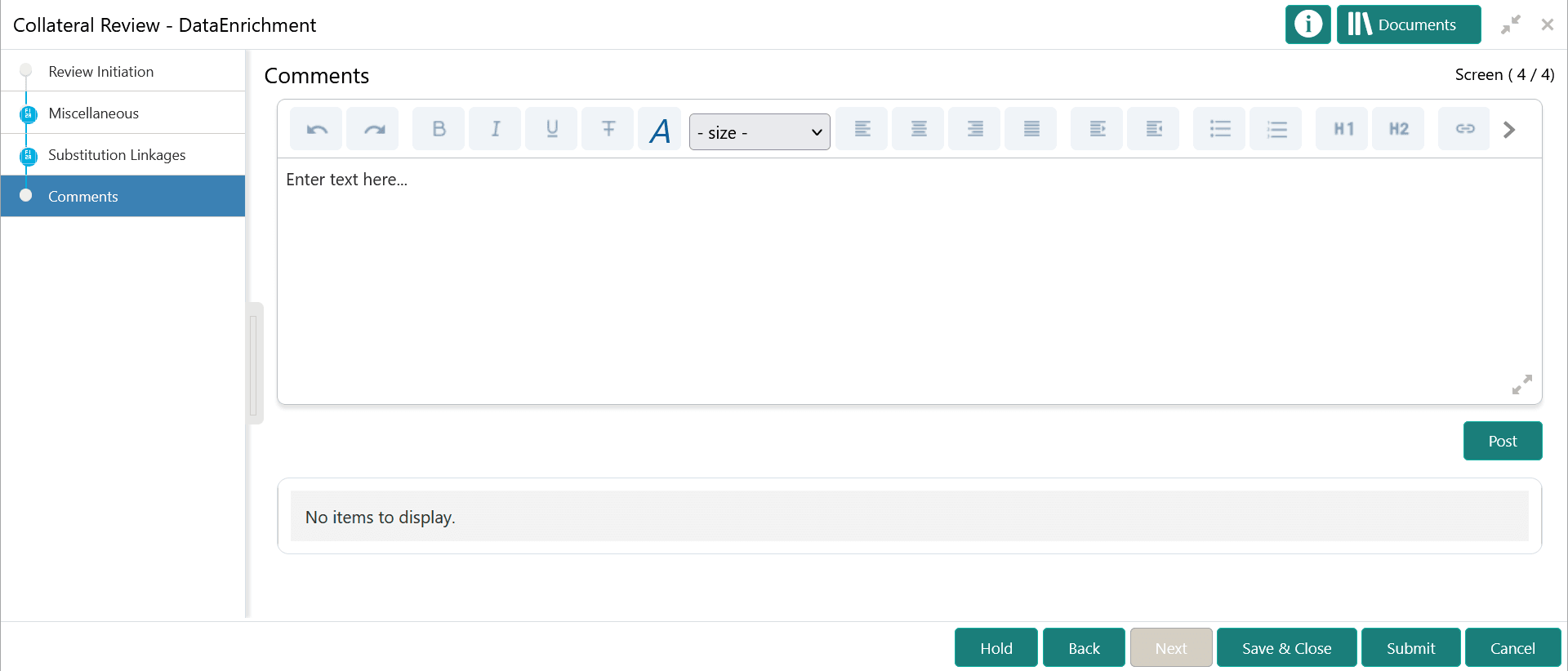Screen dimensions: 1568x671
Task: Click the sidebar collapse handle
Action: point(254,363)
